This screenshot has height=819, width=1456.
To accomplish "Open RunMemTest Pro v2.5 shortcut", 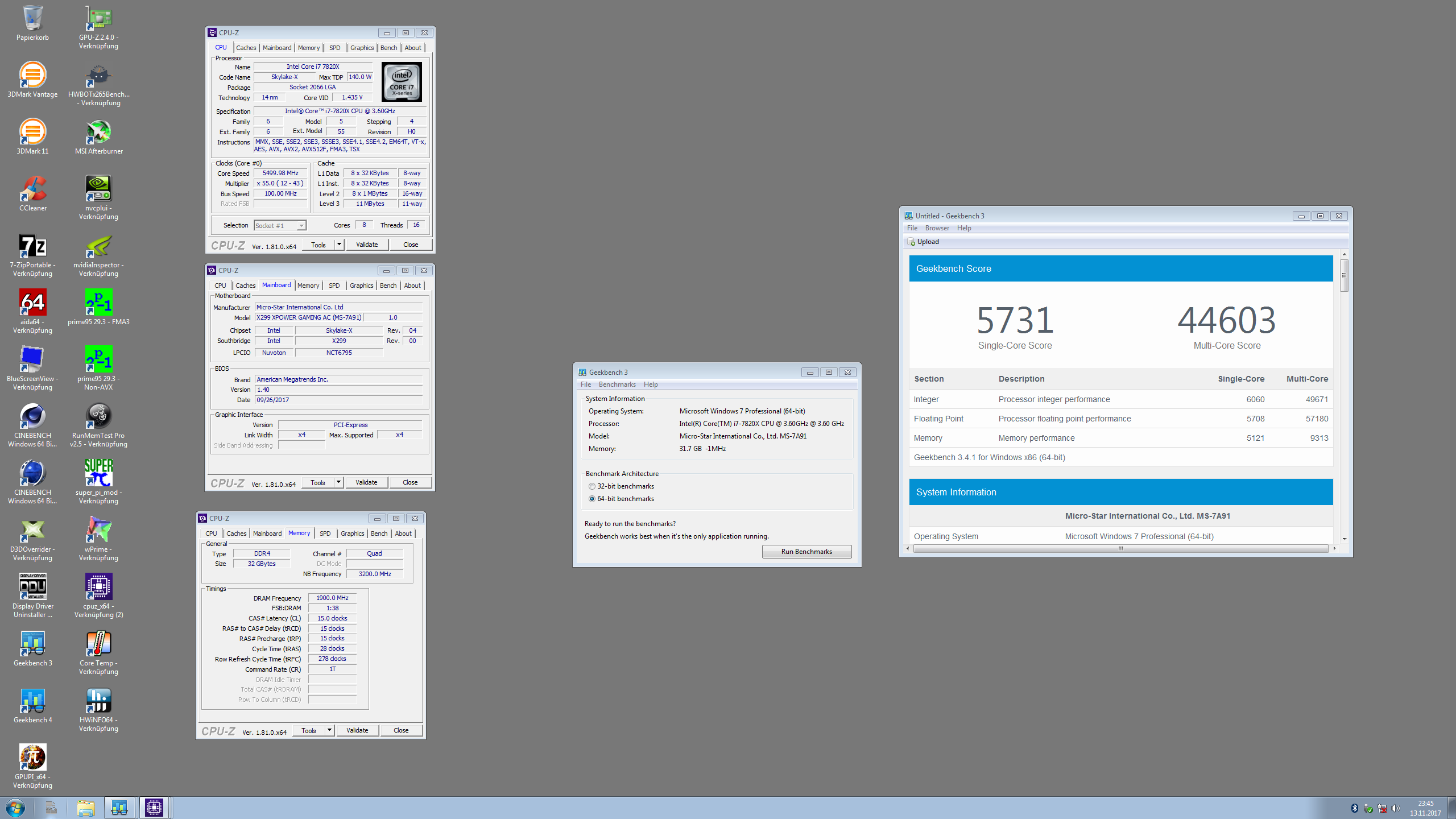I will tap(98, 425).
